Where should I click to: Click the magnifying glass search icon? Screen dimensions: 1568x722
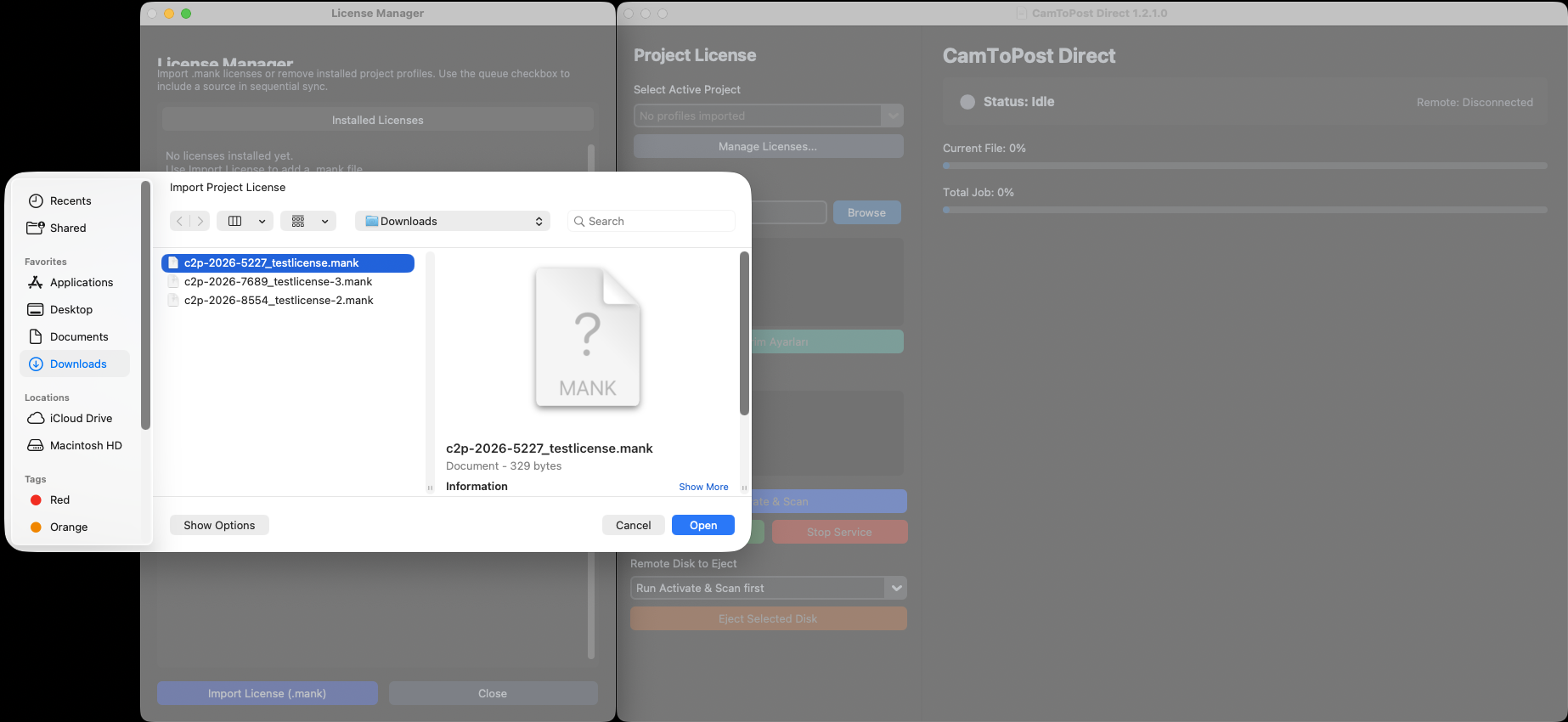click(x=579, y=221)
